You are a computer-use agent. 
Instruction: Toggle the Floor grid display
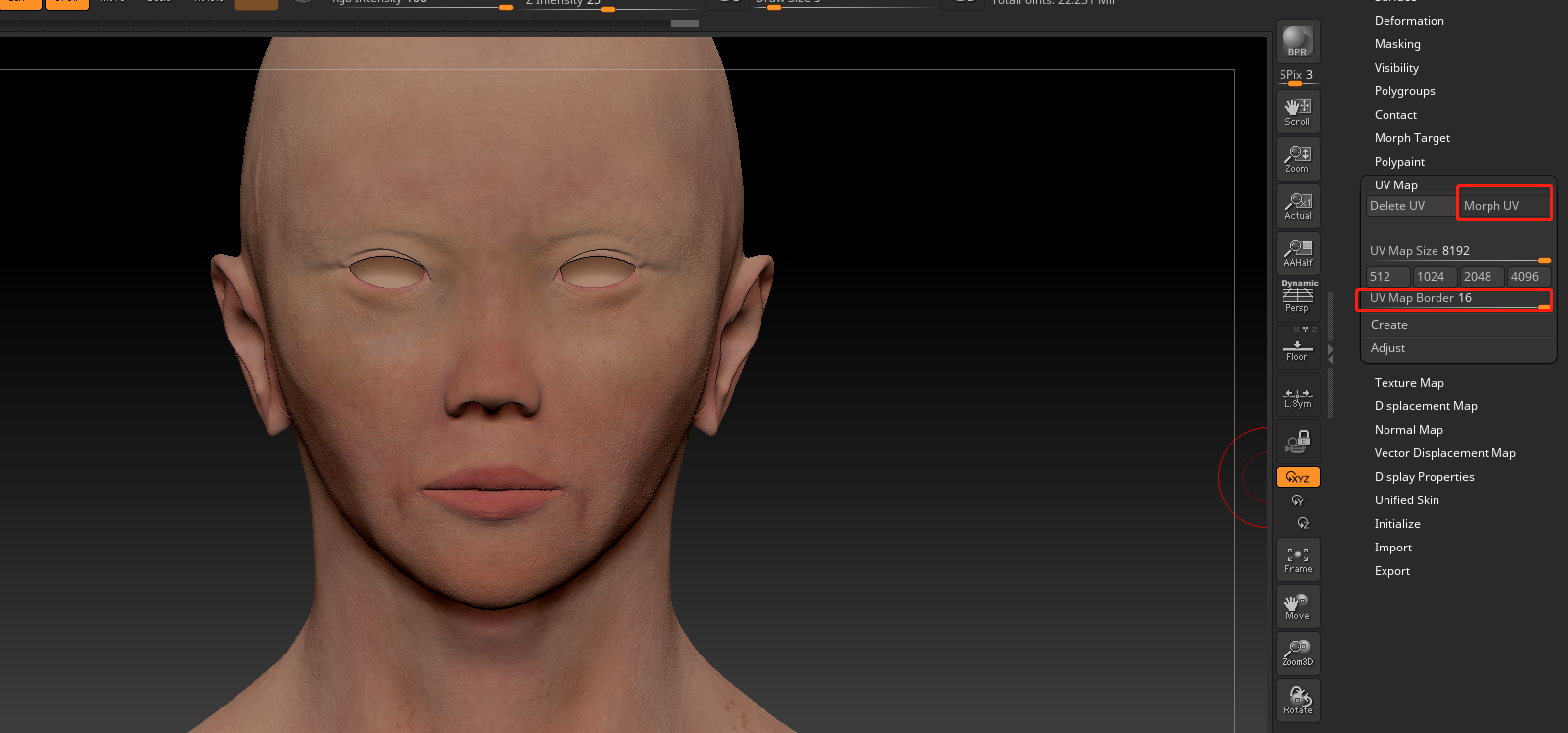tap(1297, 347)
